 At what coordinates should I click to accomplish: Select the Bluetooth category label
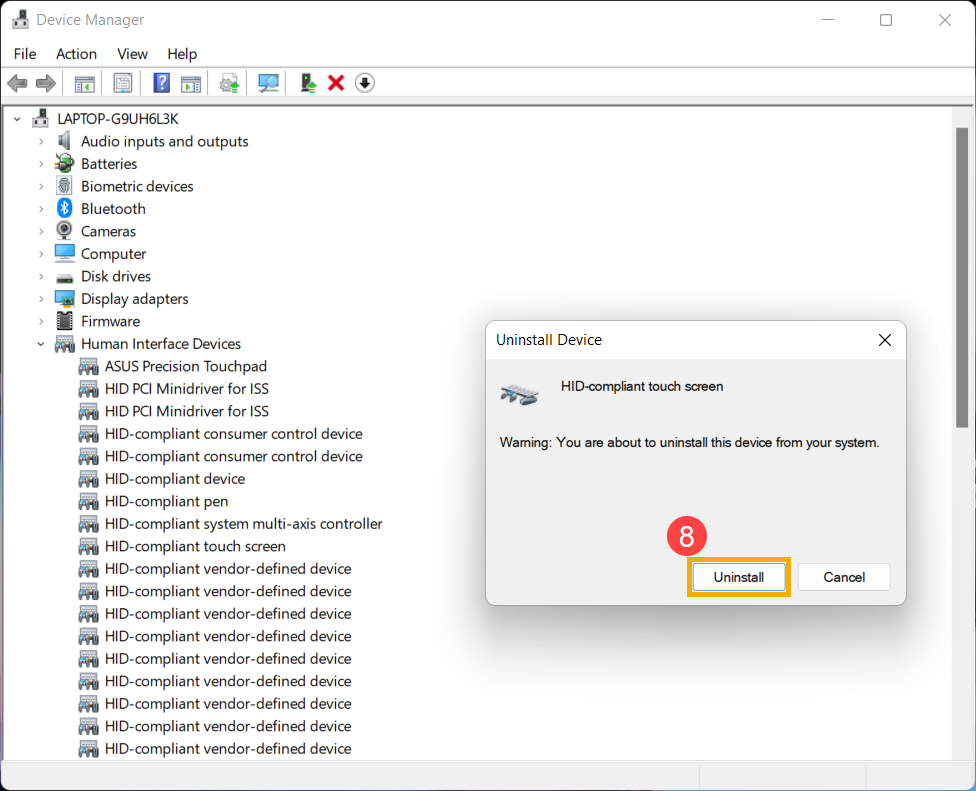(113, 209)
